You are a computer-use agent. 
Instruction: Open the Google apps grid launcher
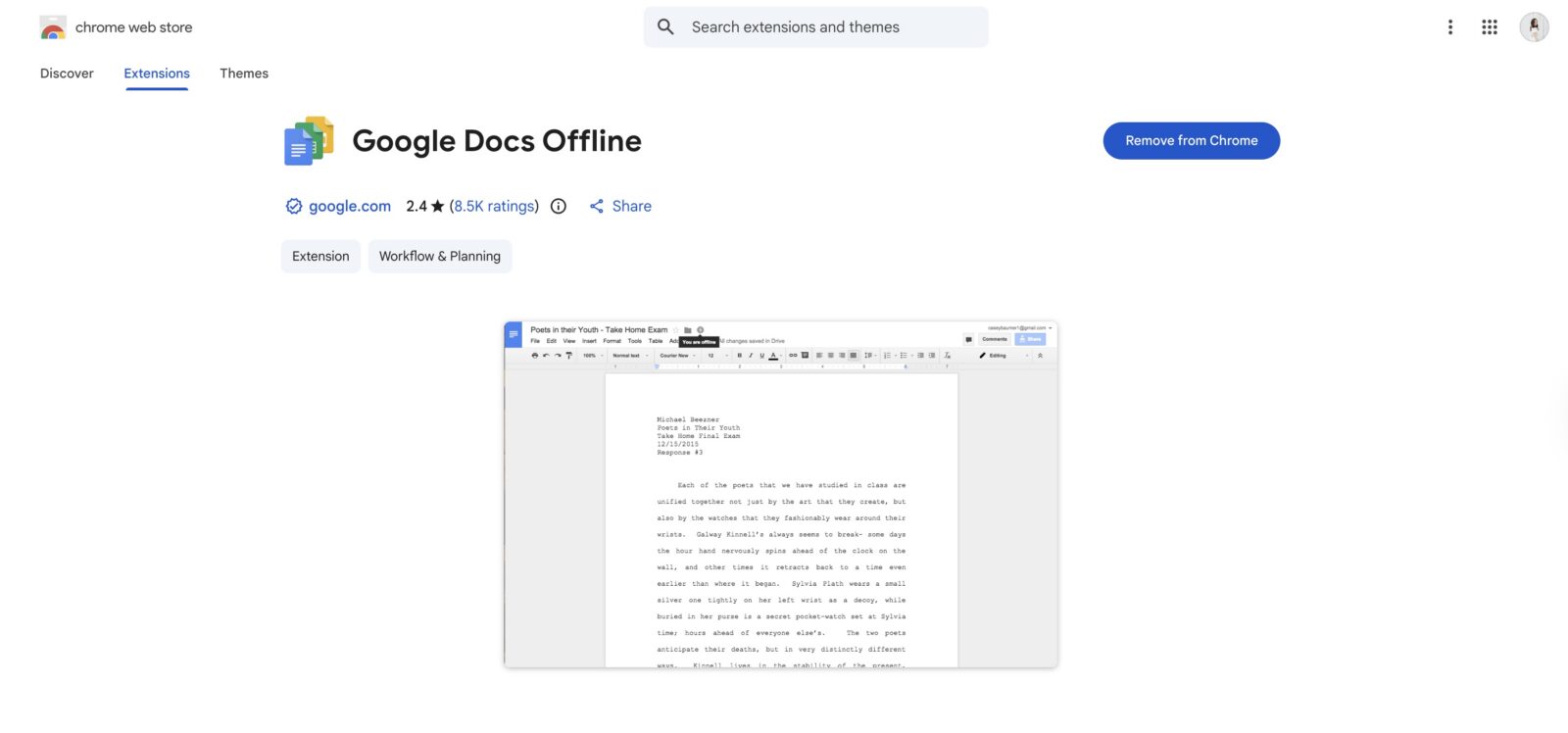click(x=1490, y=27)
